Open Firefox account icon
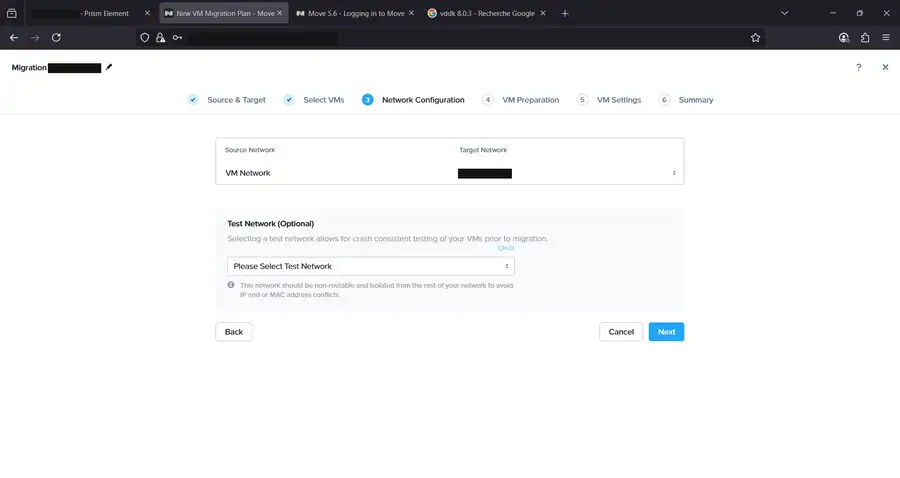Image resolution: width=900 pixels, height=478 pixels. tap(844, 37)
